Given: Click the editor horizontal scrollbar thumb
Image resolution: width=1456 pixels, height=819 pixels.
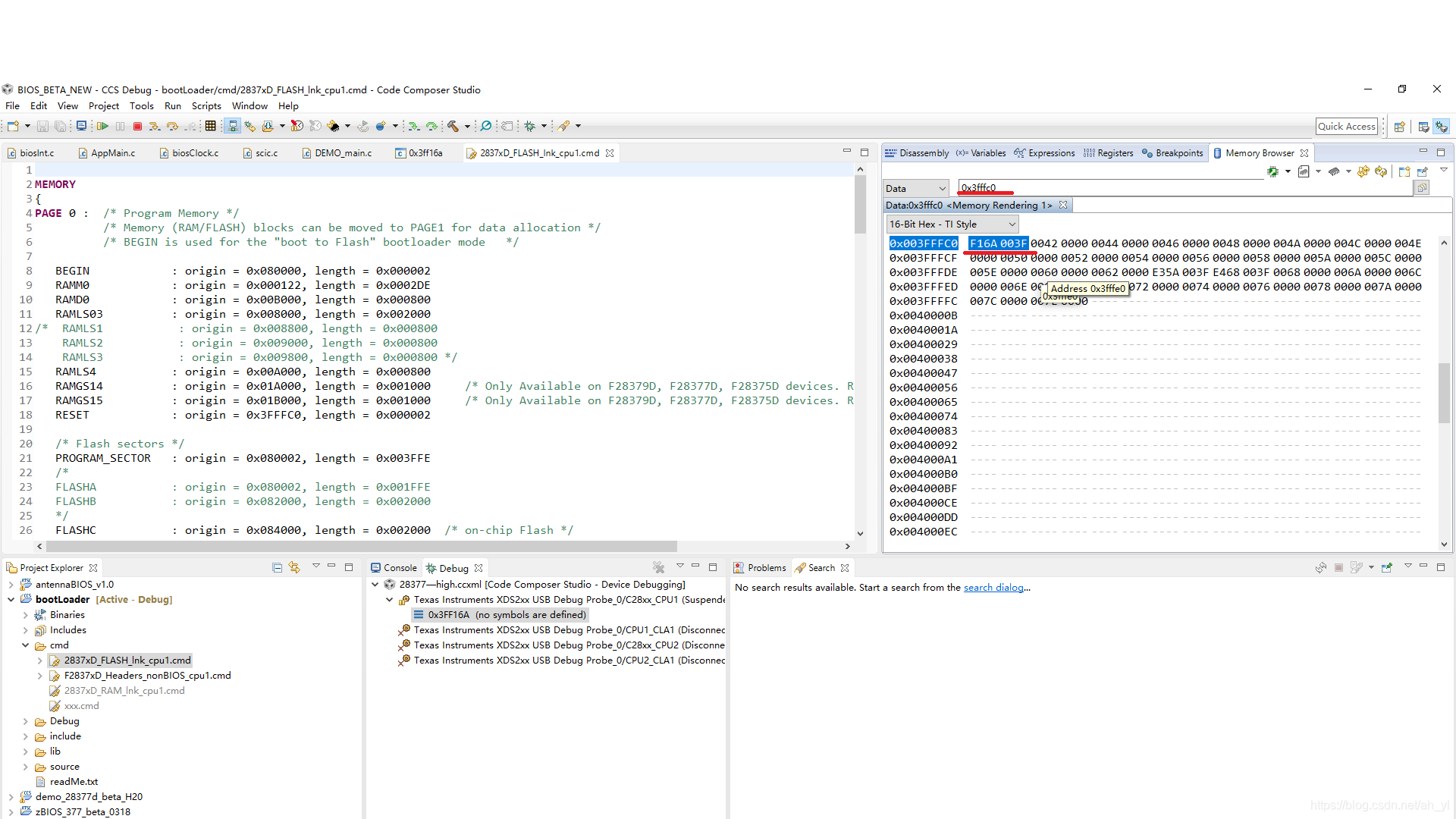Looking at the screenshot, I should (361, 546).
